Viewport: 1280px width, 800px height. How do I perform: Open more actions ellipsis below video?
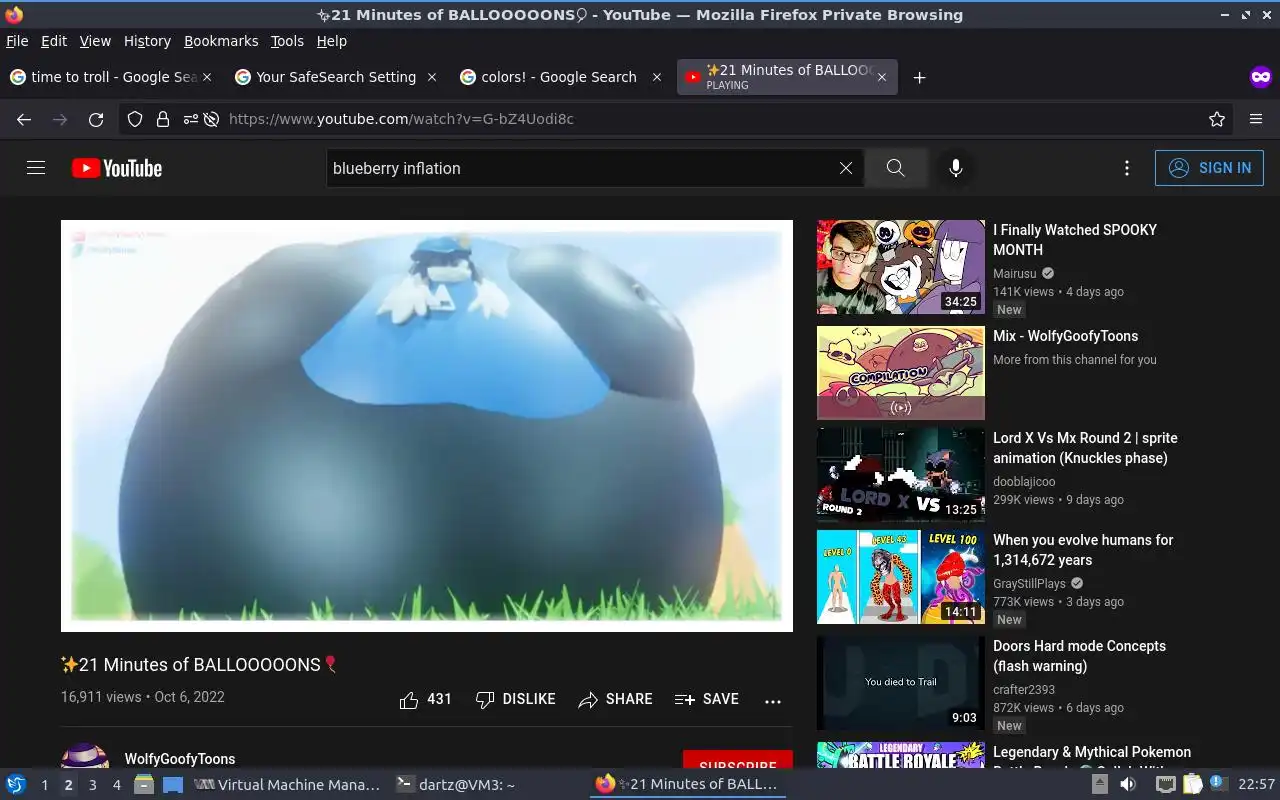[x=773, y=701]
